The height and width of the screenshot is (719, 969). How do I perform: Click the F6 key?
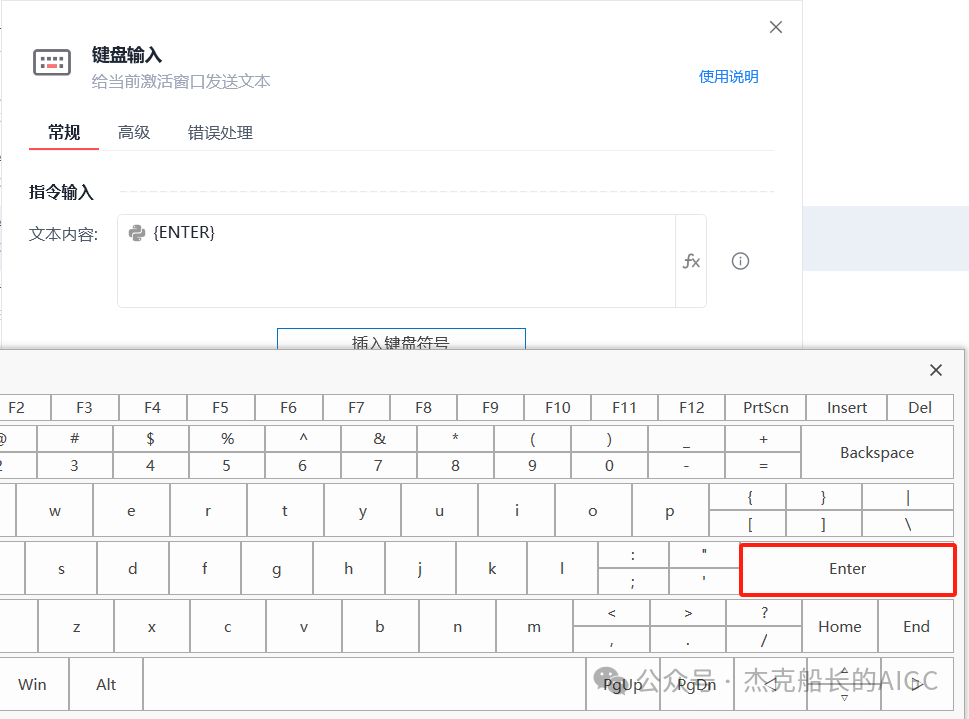click(288, 407)
